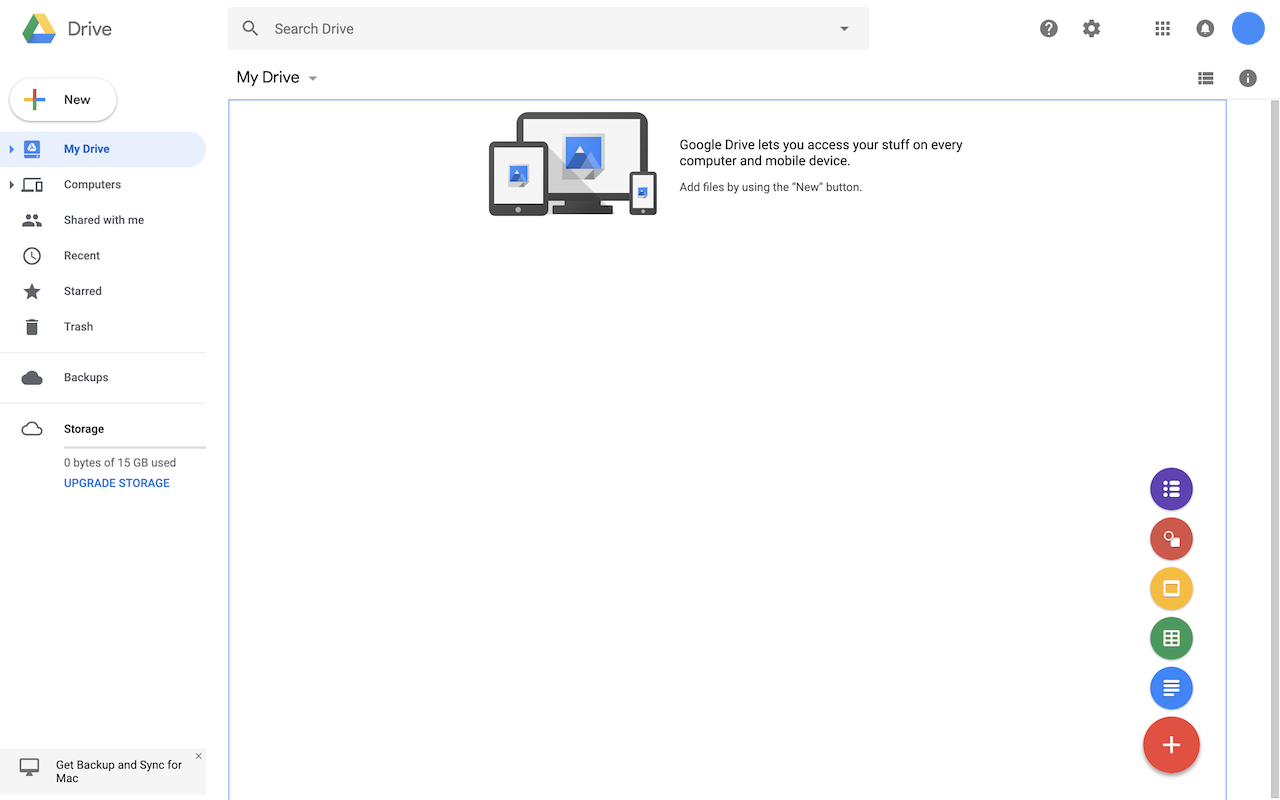Click the UPGRADE STORAGE link
1280x800 pixels.
117,483
